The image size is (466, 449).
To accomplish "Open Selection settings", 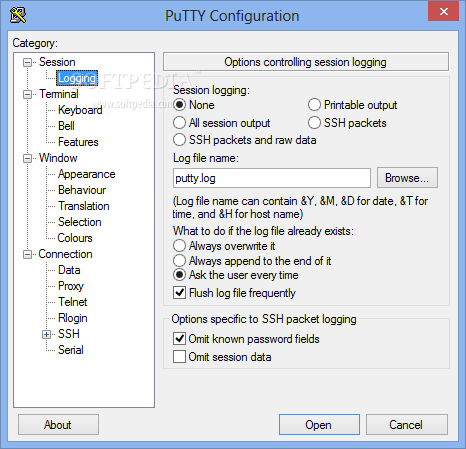I will tap(79, 222).
